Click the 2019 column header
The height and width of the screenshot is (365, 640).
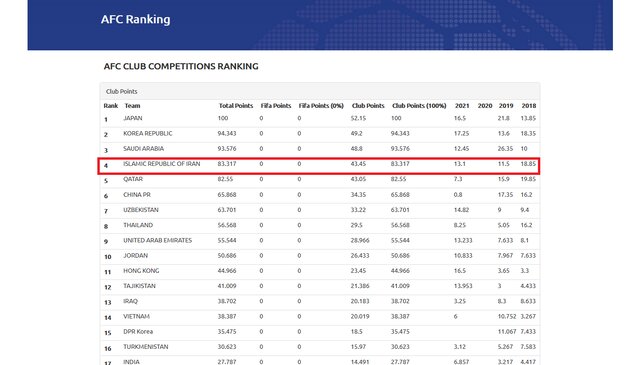pyautogui.click(x=506, y=106)
